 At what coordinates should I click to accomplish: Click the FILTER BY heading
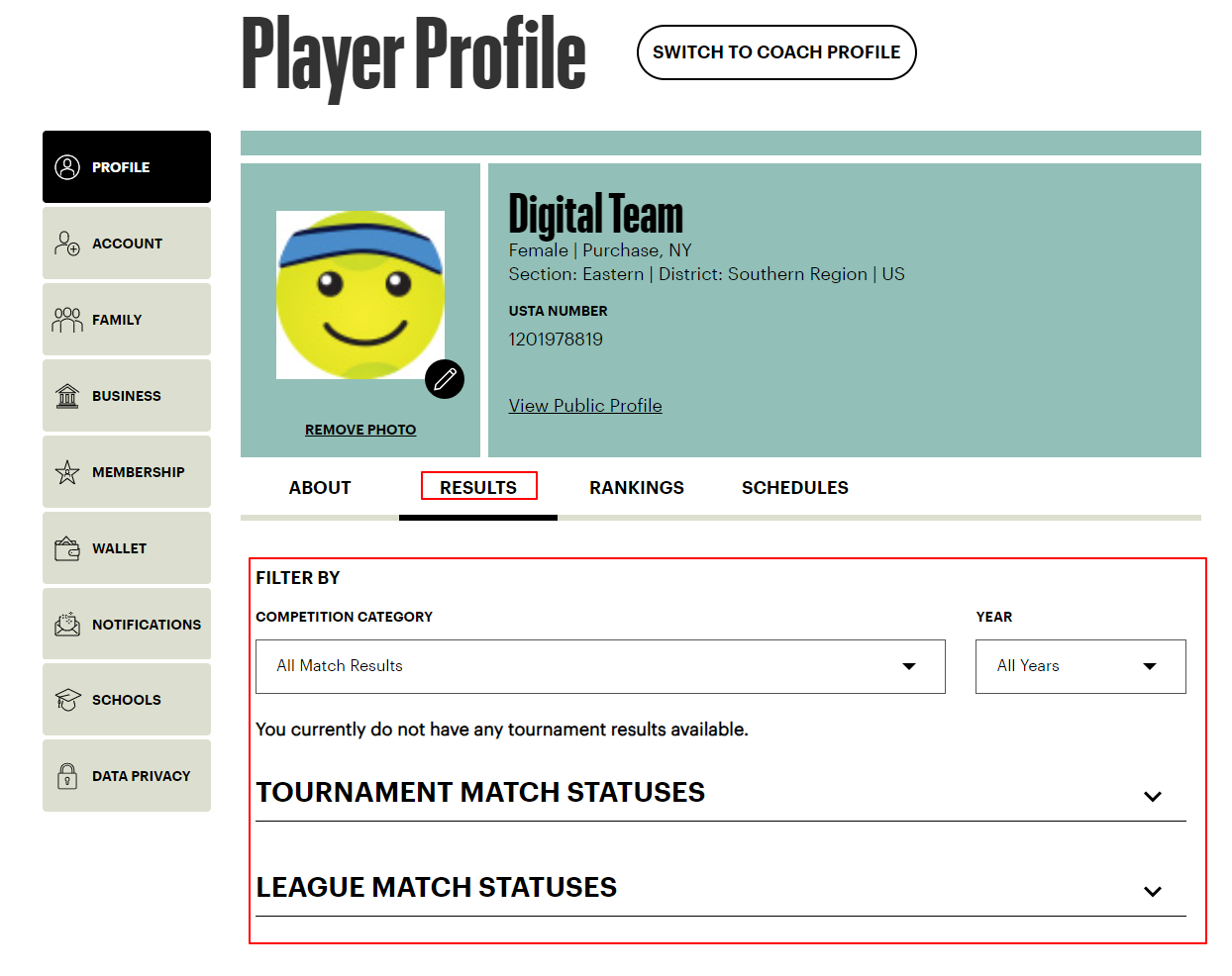coord(298,578)
